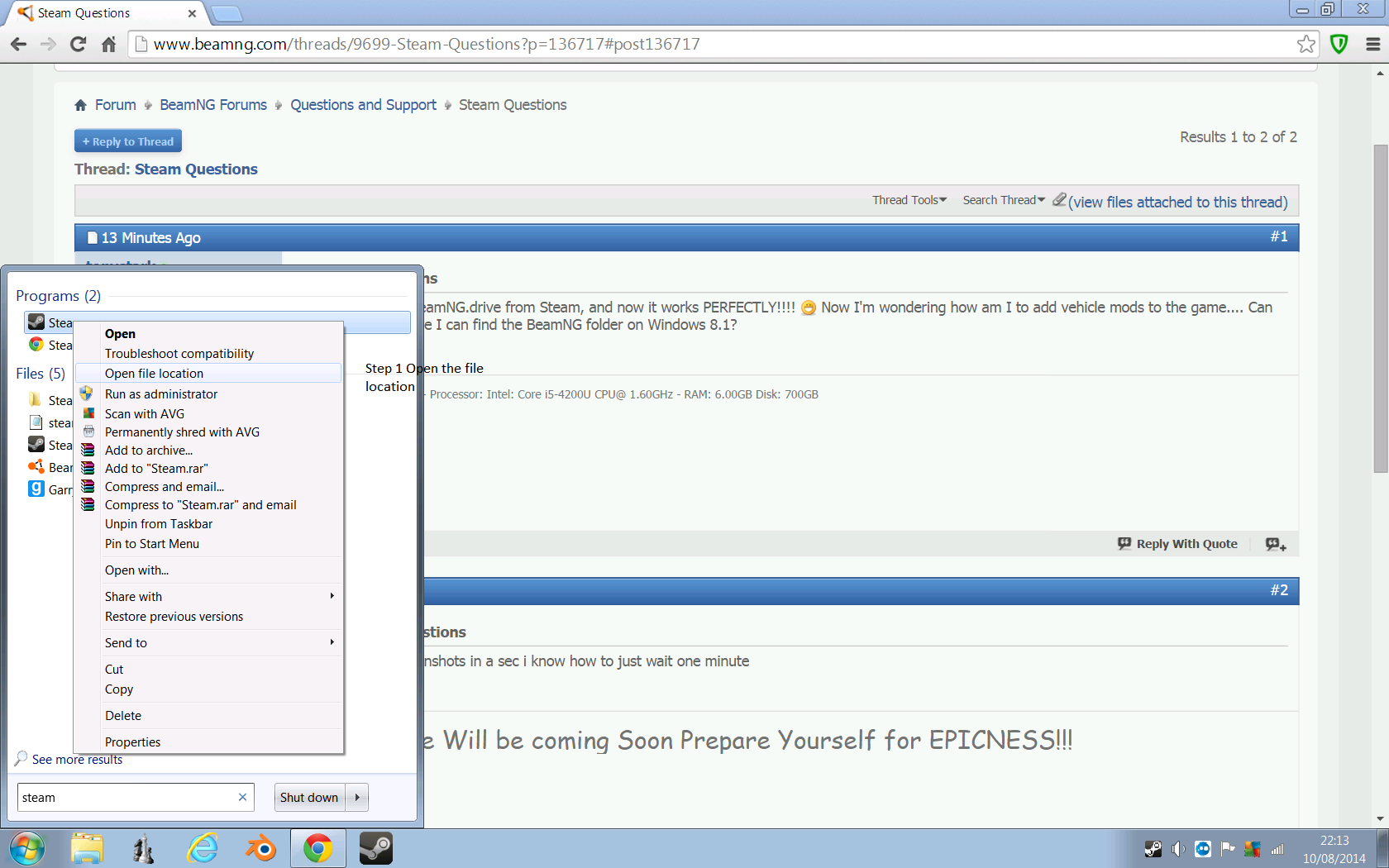This screenshot has height=868, width=1389.
Task: Switch to Chrome in the taskbar
Action: 317,848
